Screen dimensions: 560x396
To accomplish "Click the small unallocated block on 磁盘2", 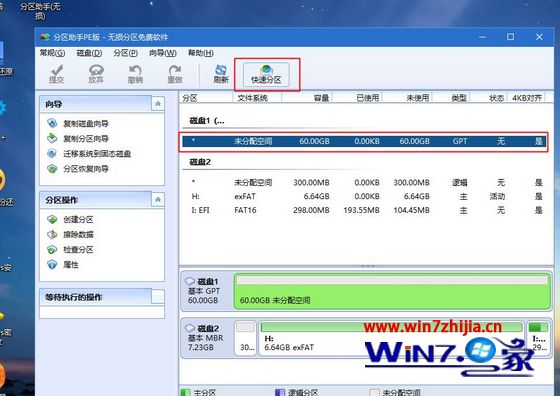I will point(245,338).
